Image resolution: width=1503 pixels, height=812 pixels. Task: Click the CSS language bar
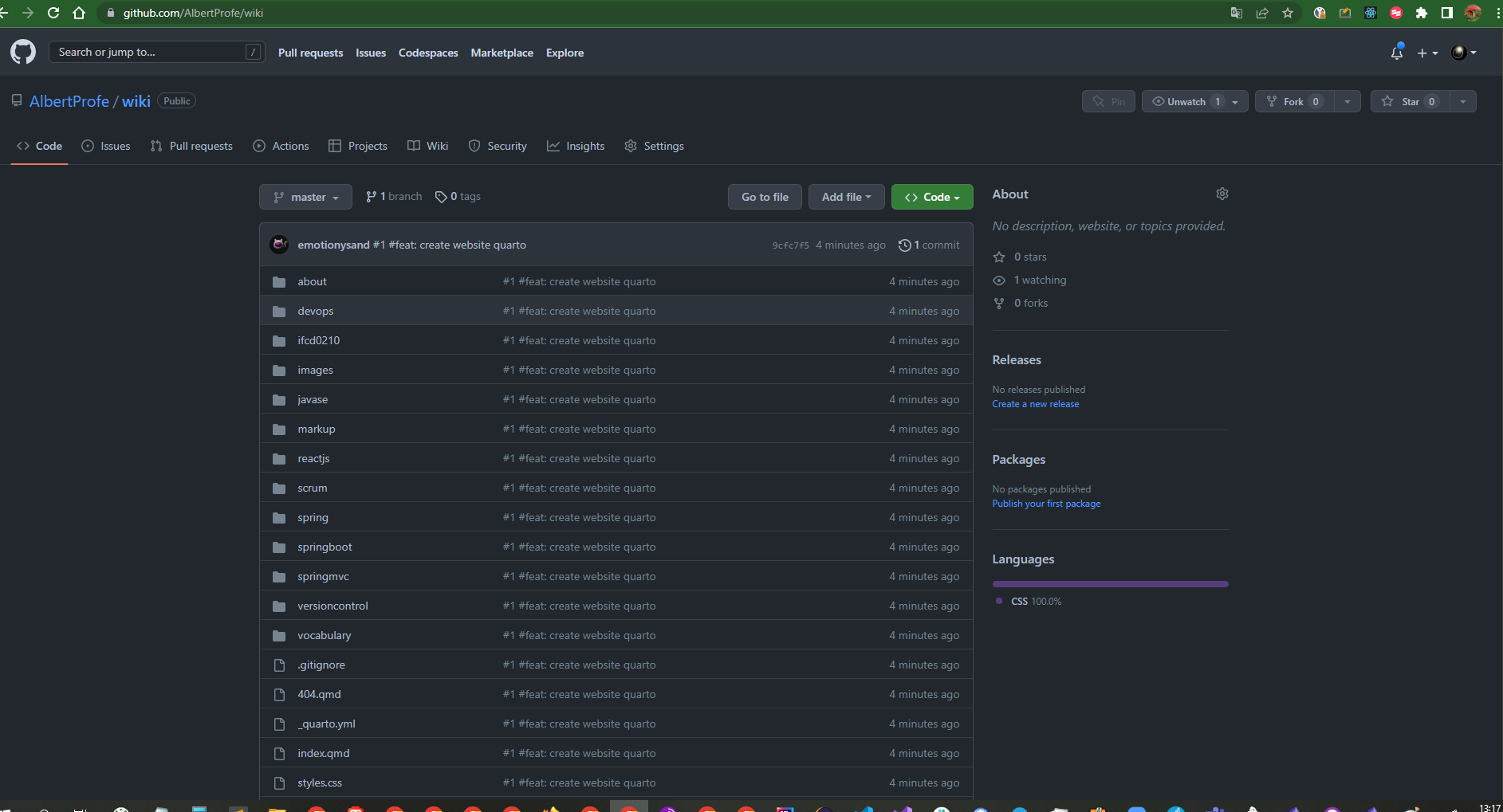tap(1110, 584)
